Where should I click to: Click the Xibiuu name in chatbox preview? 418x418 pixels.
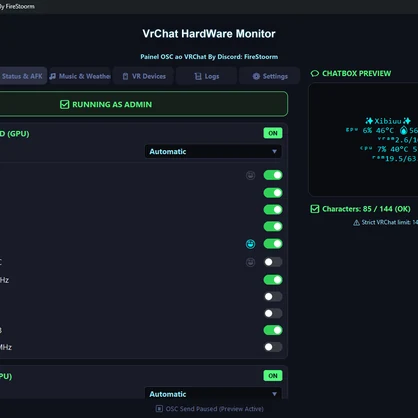point(388,121)
